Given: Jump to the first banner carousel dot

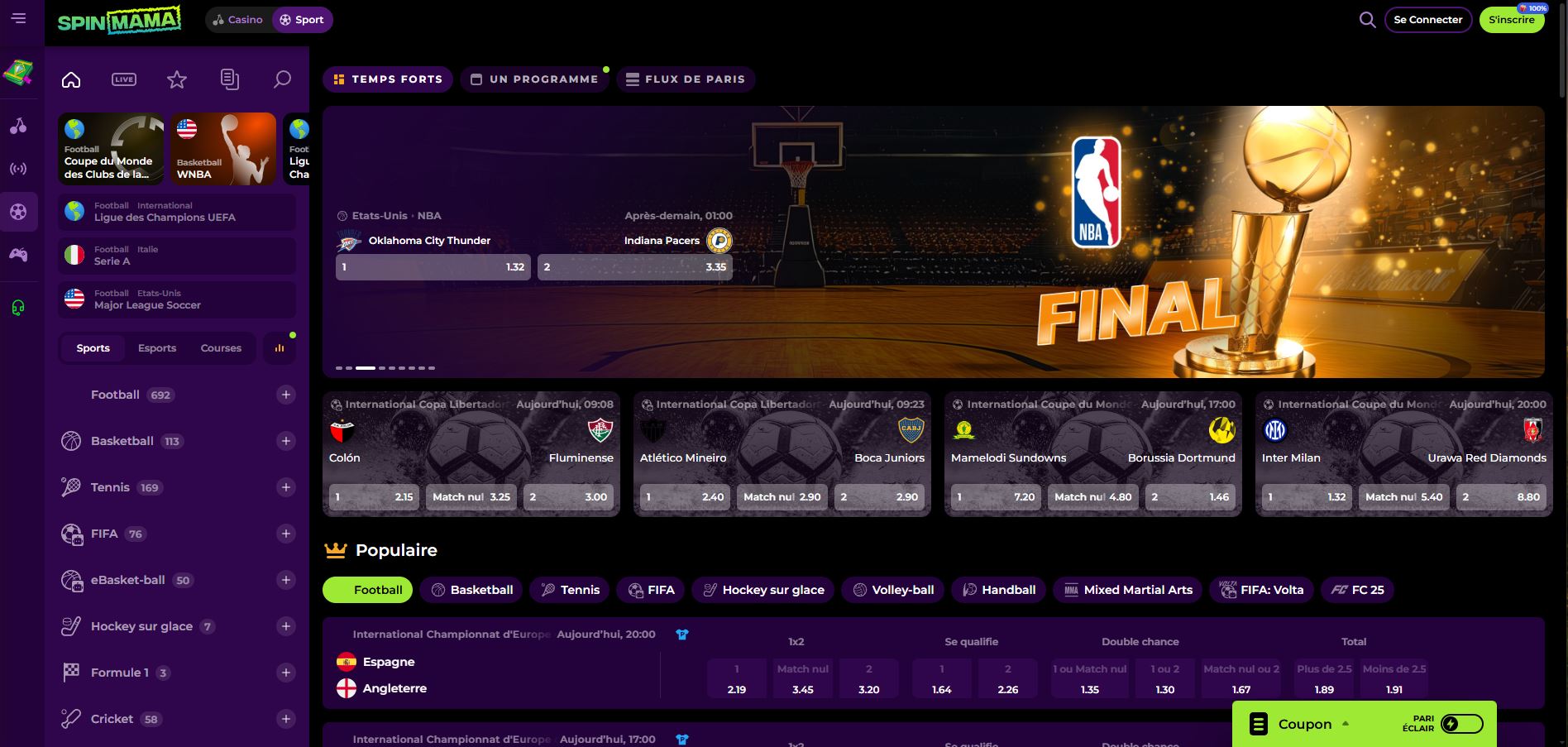Looking at the screenshot, I should point(339,367).
